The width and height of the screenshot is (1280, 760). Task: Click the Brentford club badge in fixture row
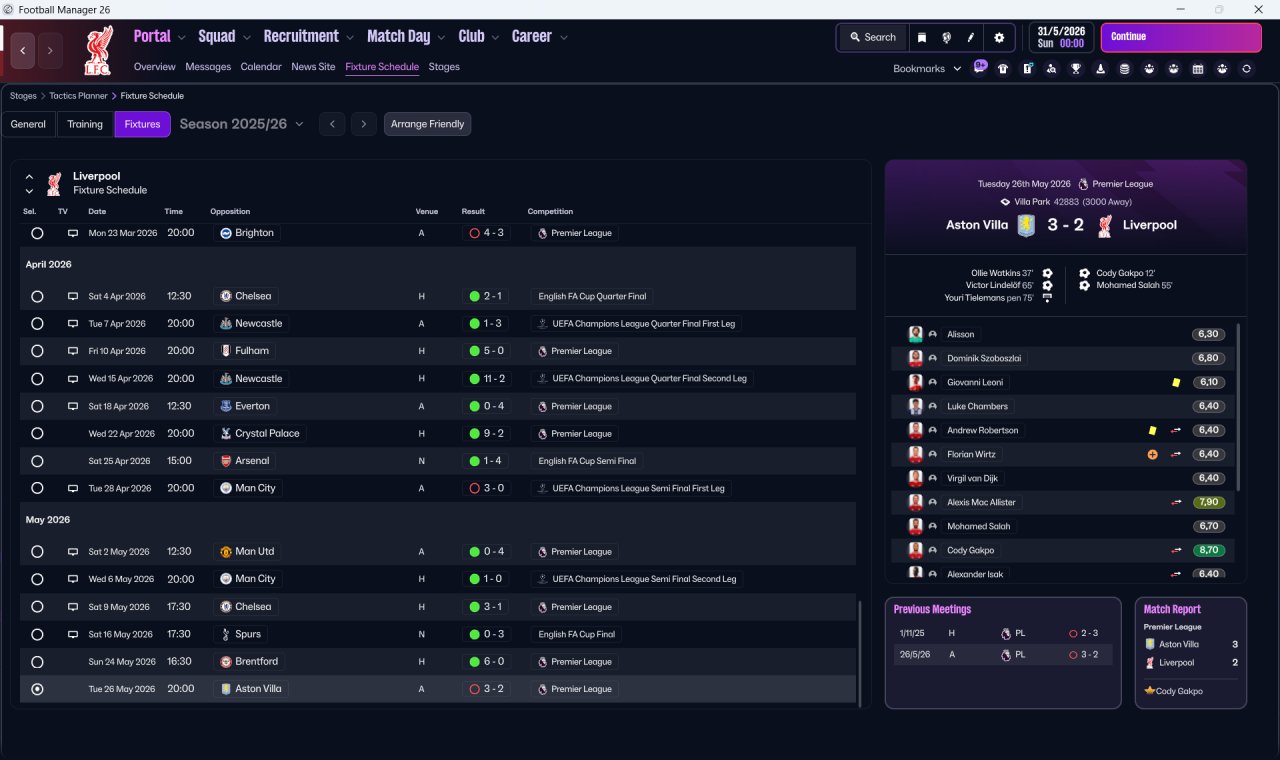coord(226,662)
